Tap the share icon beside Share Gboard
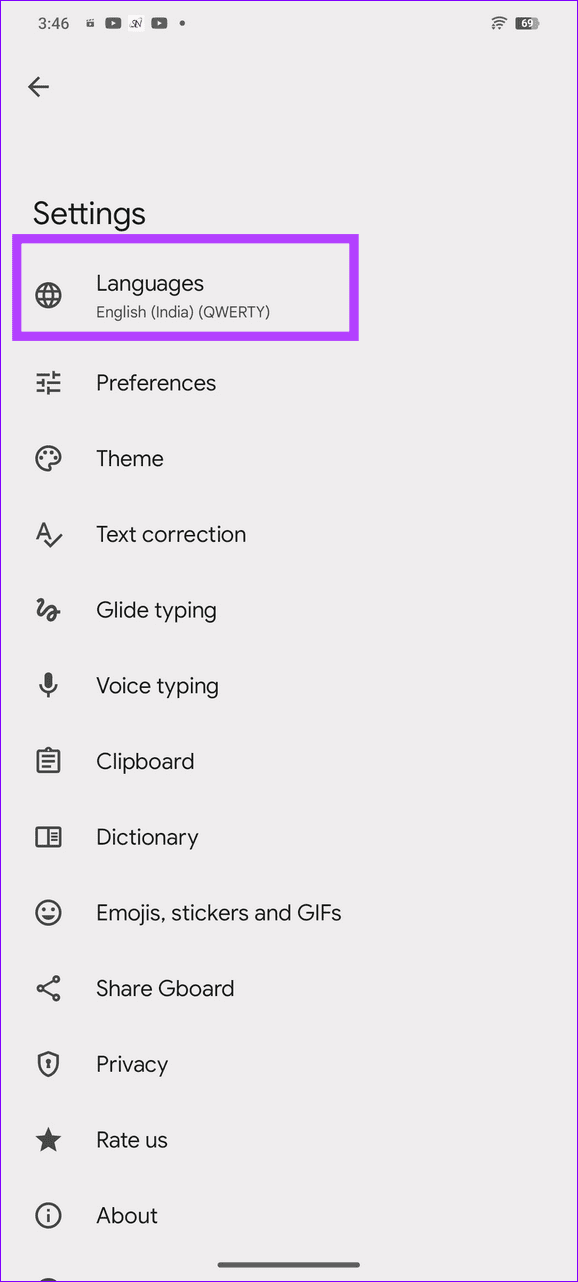The image size is (578, 1282). point(48,988)
